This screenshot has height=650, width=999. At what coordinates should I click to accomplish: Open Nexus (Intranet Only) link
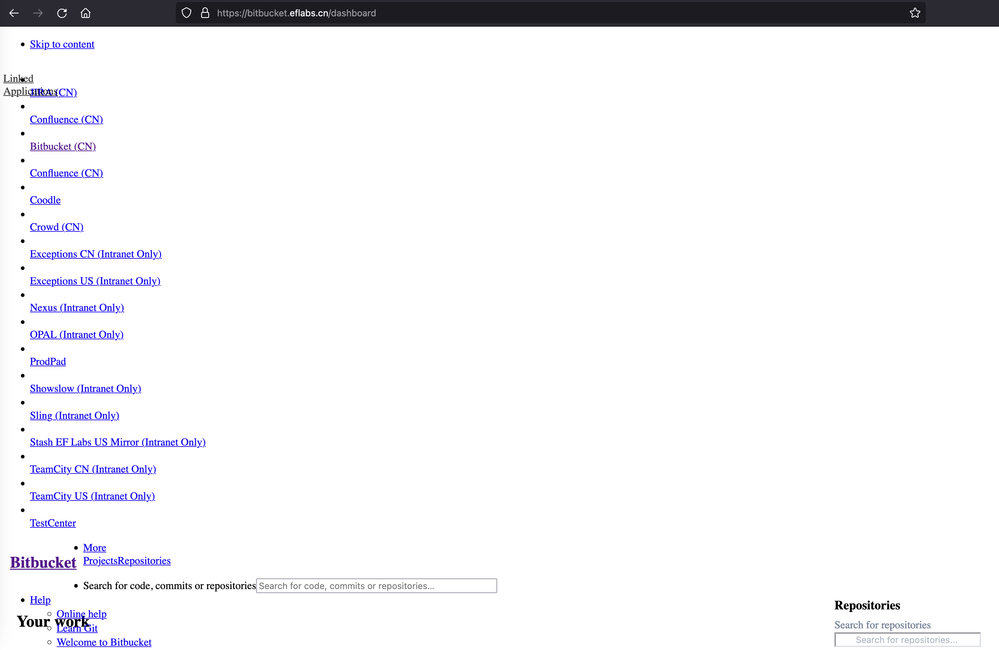click(77, 307)
